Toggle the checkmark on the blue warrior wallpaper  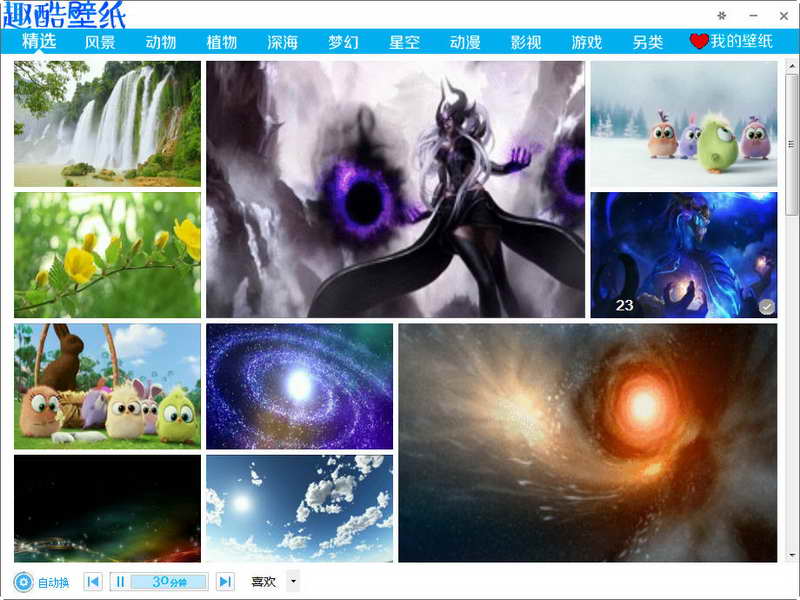pos(766,307)
